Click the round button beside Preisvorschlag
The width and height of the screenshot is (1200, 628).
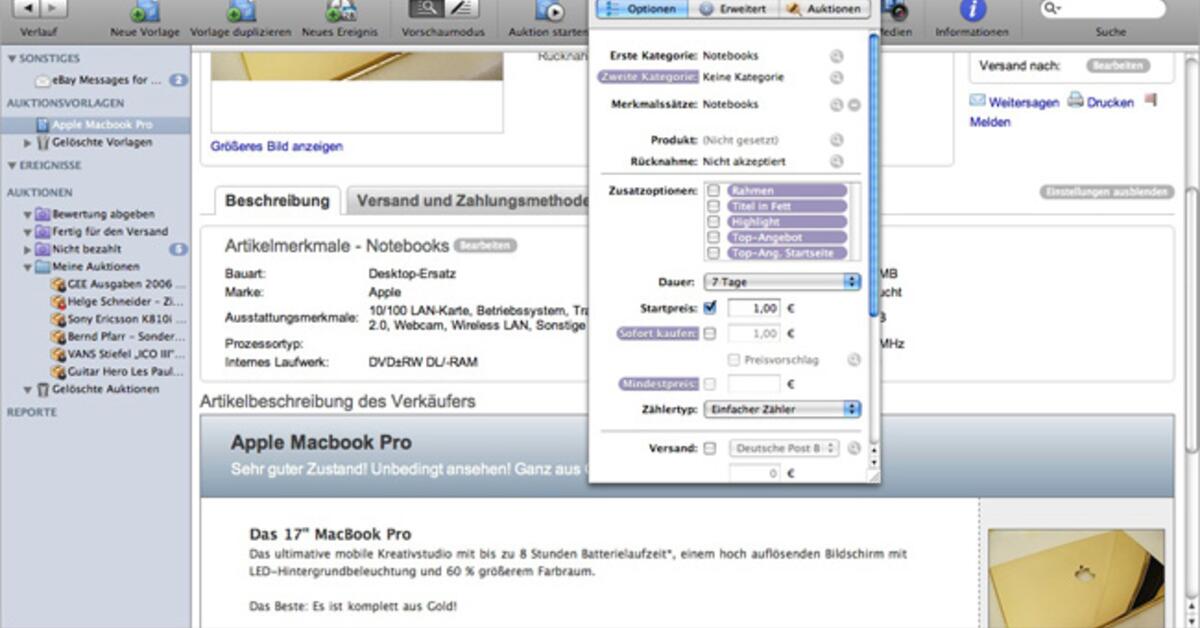pyautogui.click(x=853, y=360)
